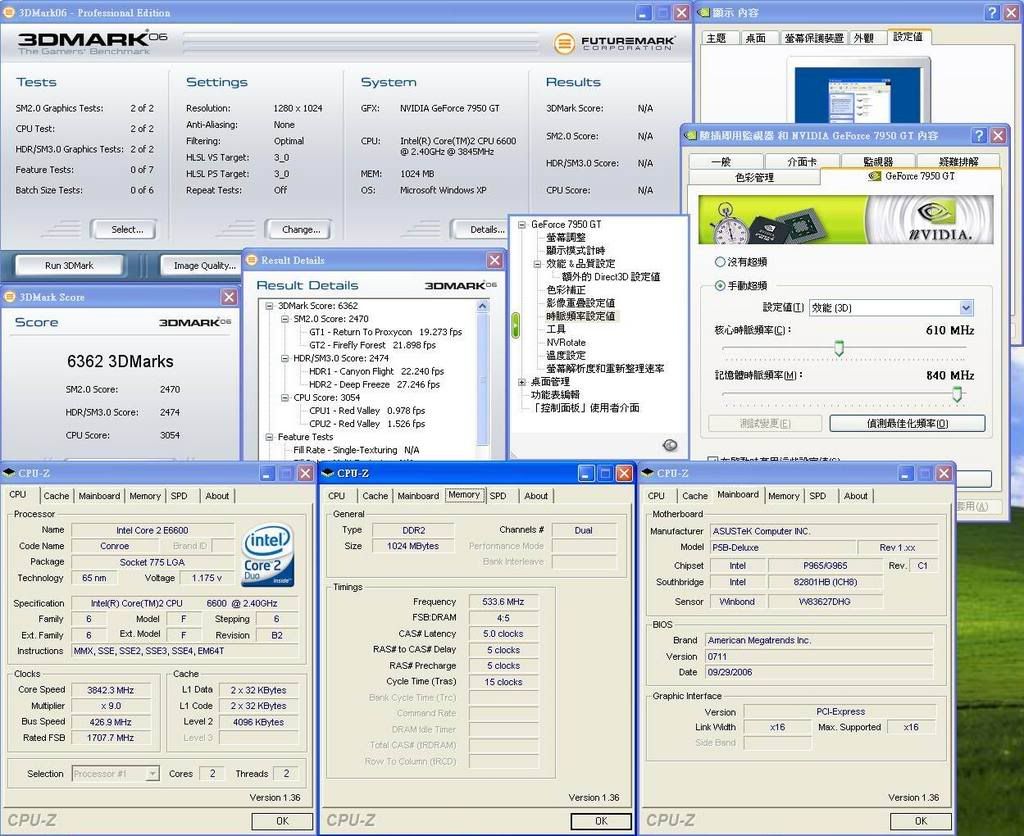Open the performance (3D) settings dropdown
Screen dimensions: 1024x836
pyautogui.click(x=966, y=308)
